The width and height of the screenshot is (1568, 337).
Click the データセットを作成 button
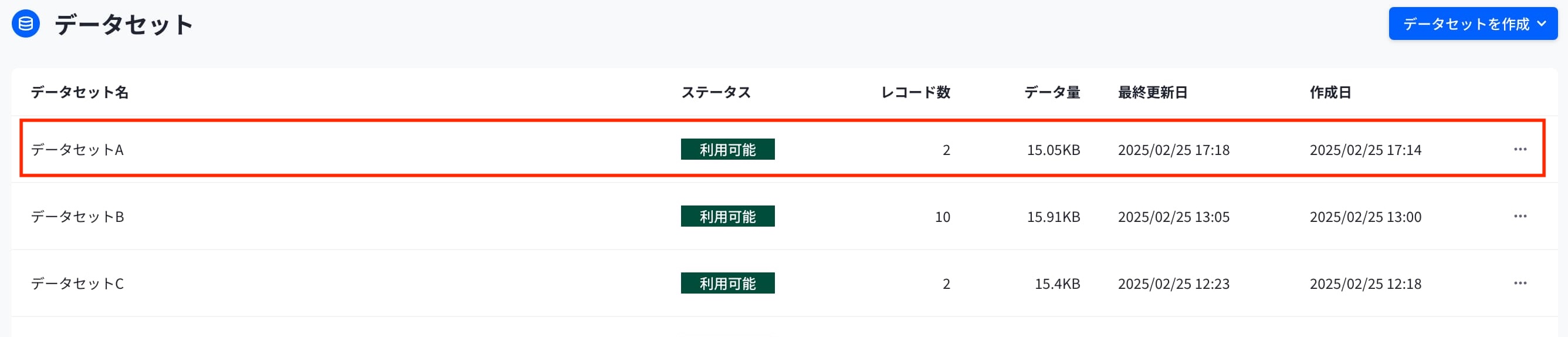click(x=1473, y=23)
